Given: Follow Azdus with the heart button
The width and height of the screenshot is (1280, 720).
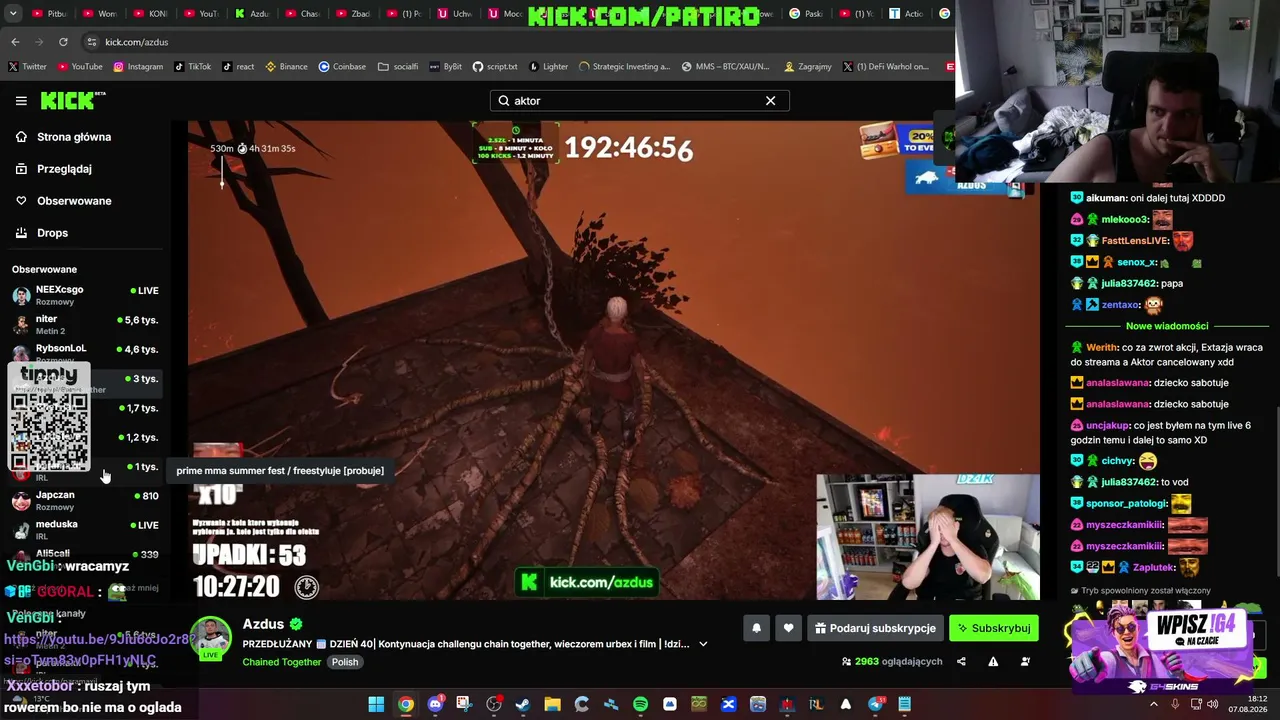Looking at the screenshot, I should (788, 628).
